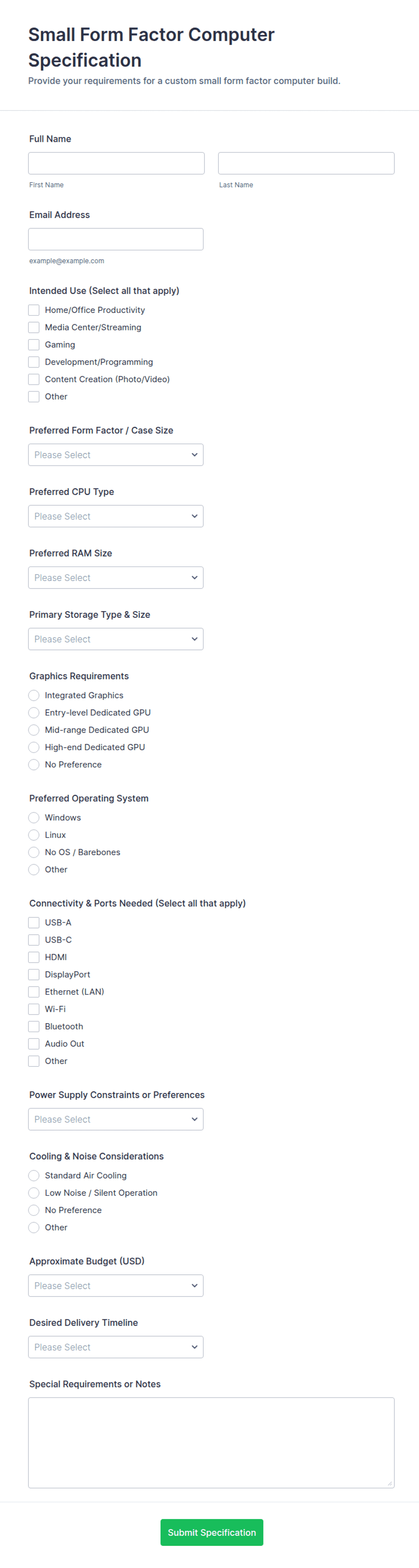Click the Special Requirements or Notes textarea
Viewport: 419px width, 1568px height.
coord(211,1443)
